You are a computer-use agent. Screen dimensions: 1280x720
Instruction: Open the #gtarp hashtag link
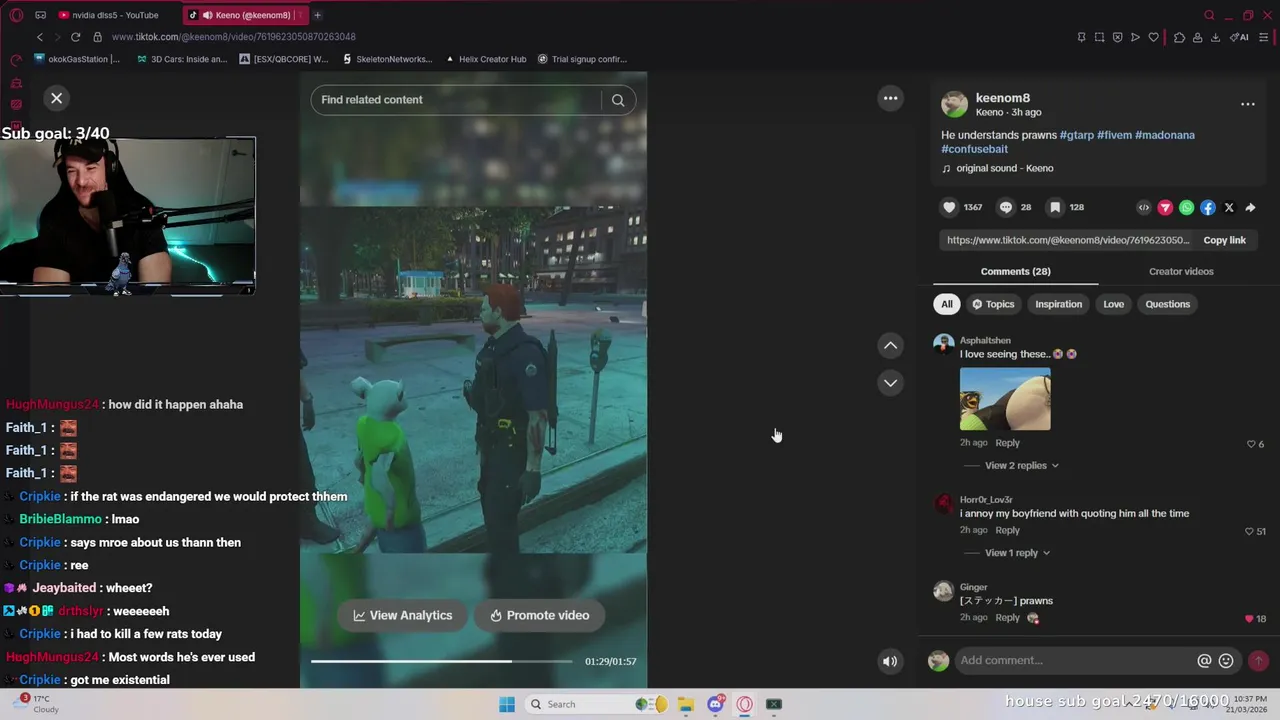1076,135
